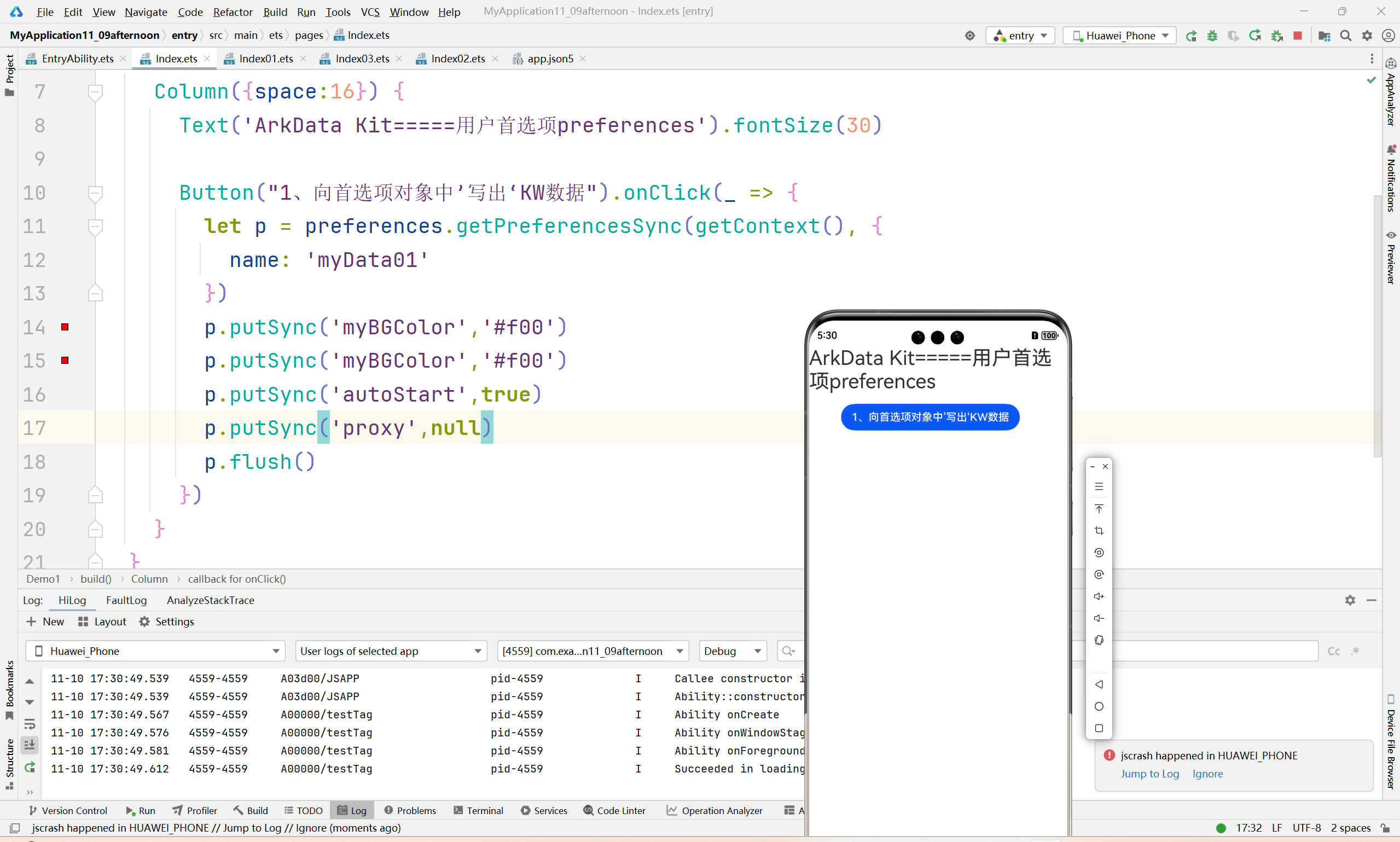Run the entry module on device

point(1191,36)
